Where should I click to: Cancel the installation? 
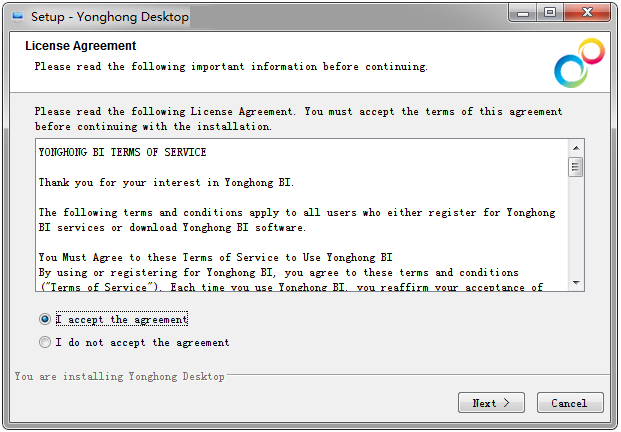pyautogui.click(x=569, y=403)
